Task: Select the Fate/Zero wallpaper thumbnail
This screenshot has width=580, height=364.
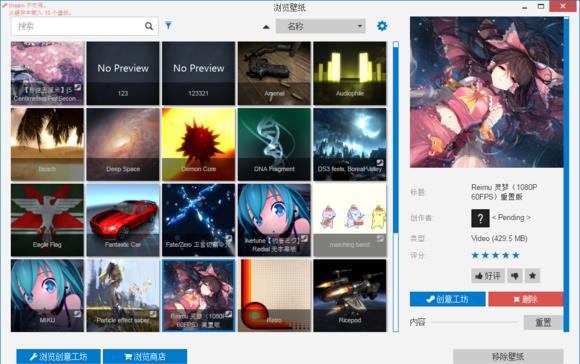Action: pos(198,220)
